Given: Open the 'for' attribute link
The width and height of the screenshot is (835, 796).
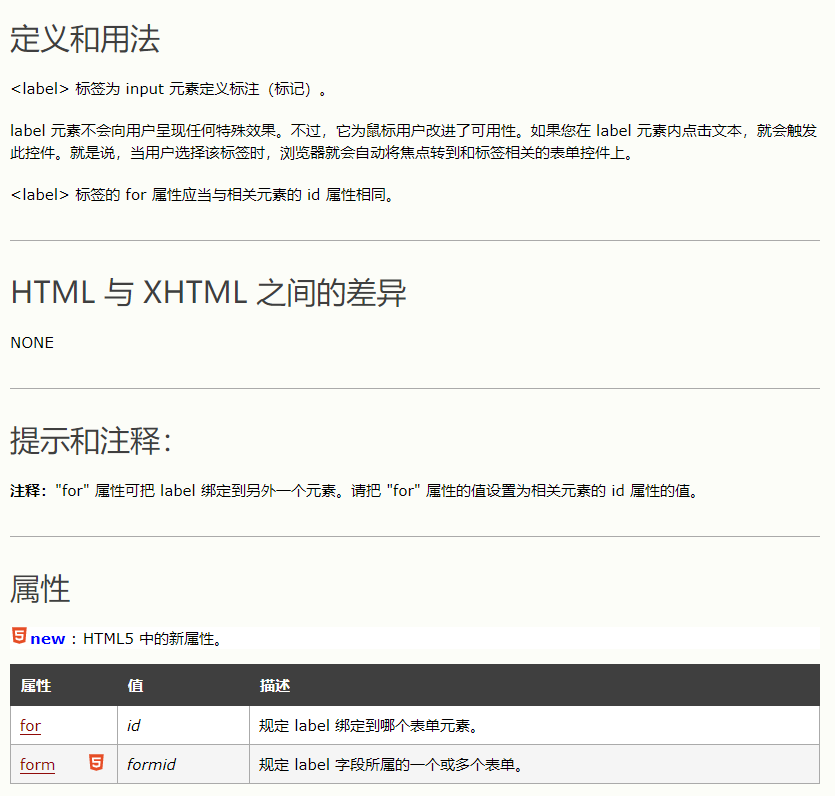Looking at the screenshot, I should [x=30, y=725].
